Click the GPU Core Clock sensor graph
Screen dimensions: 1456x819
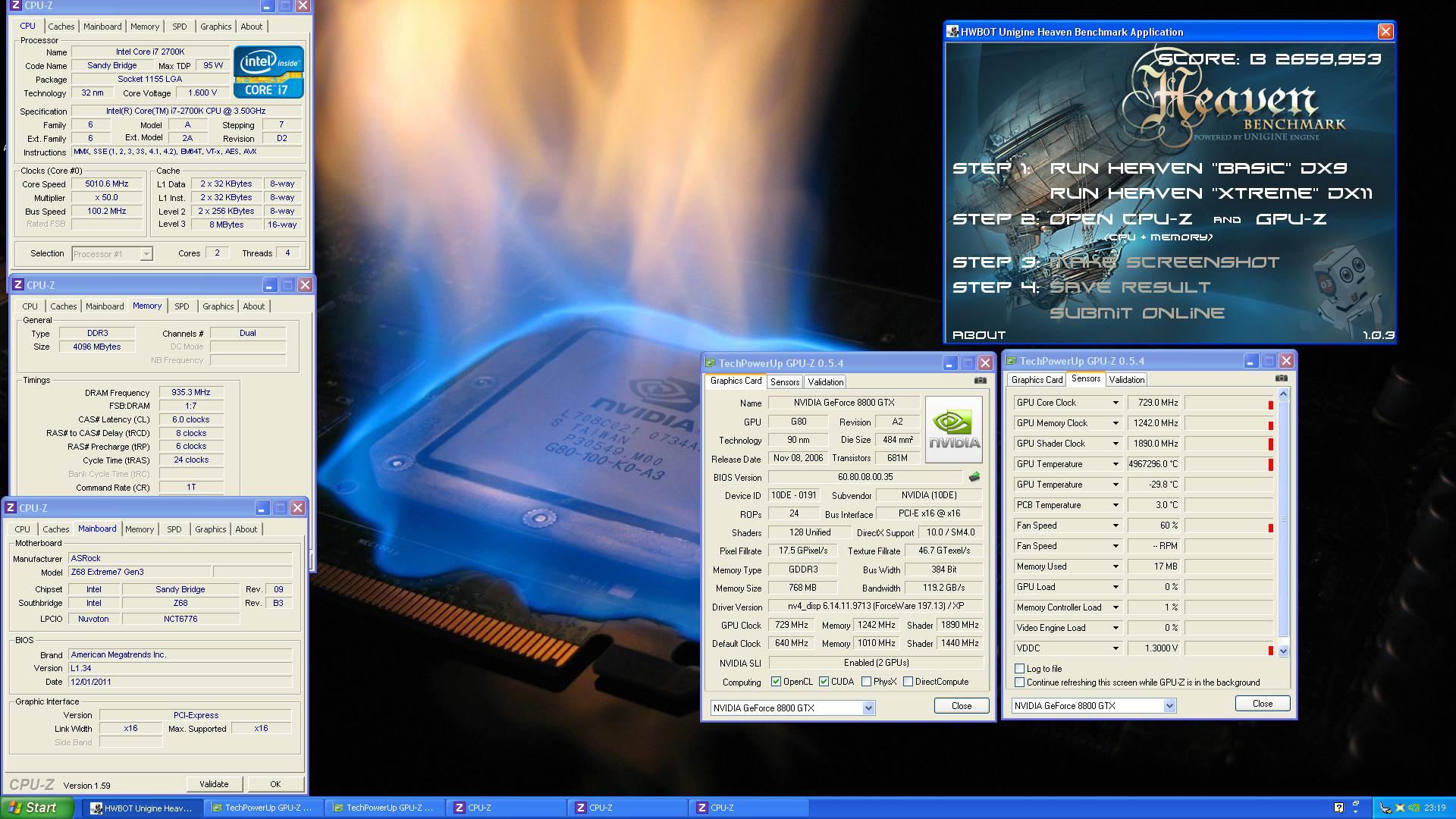coord(1228,403)
